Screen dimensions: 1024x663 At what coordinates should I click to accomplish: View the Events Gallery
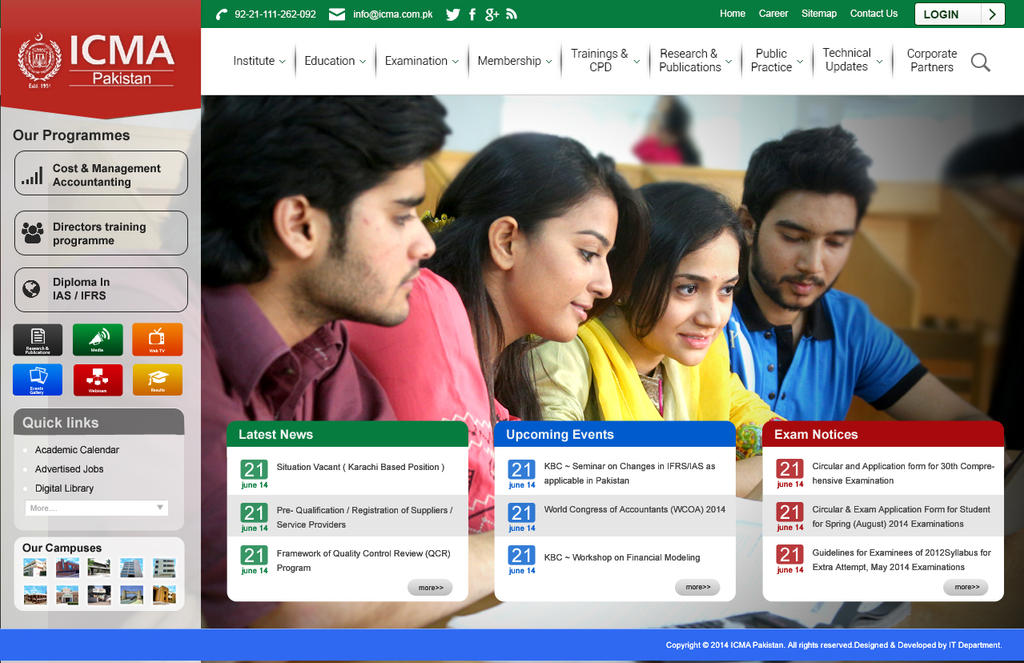pyautogui.click(x=36, y=379)
